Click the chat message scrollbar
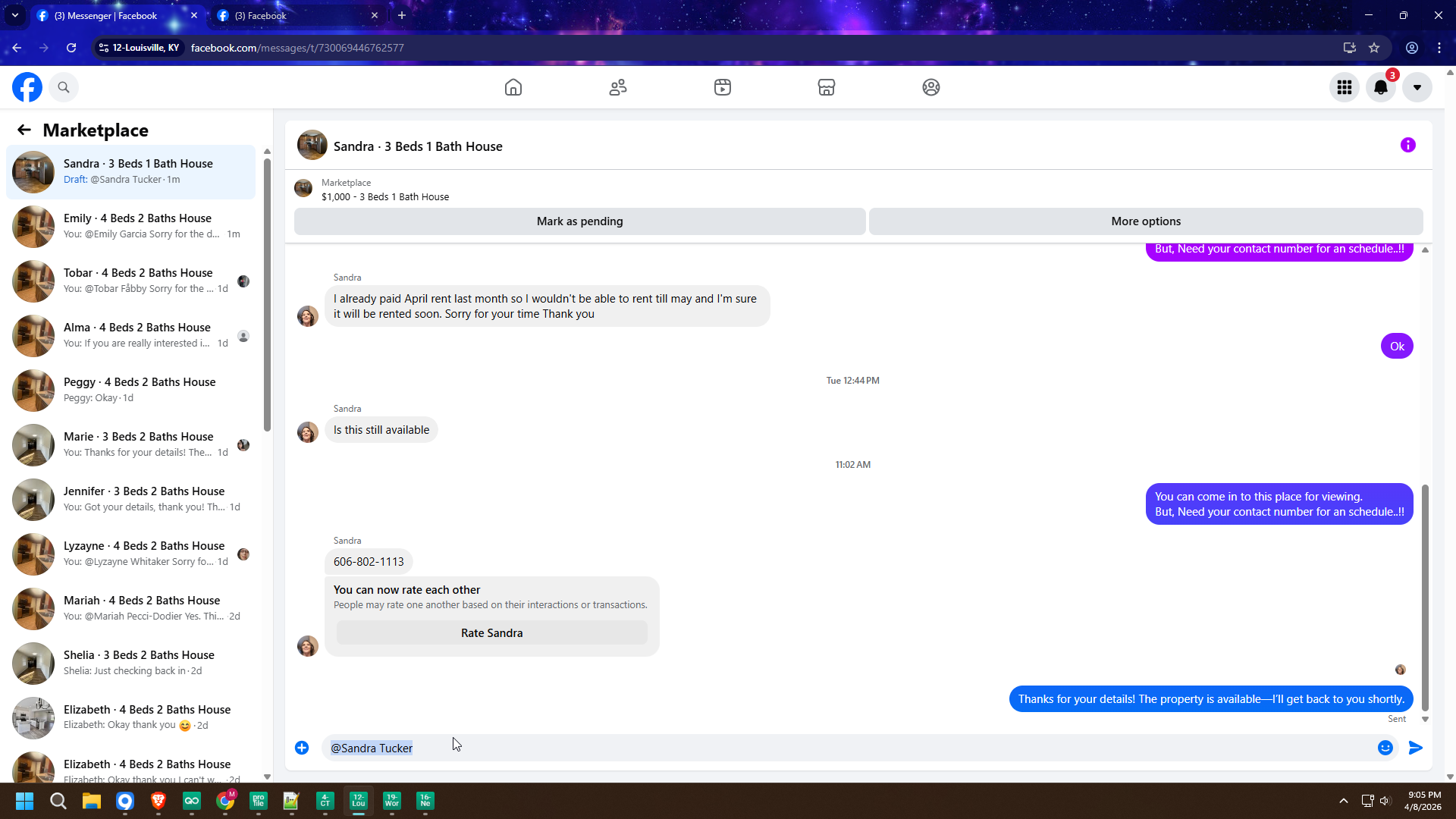This screenshot has height=819, width=1456. click(1425, 597)
